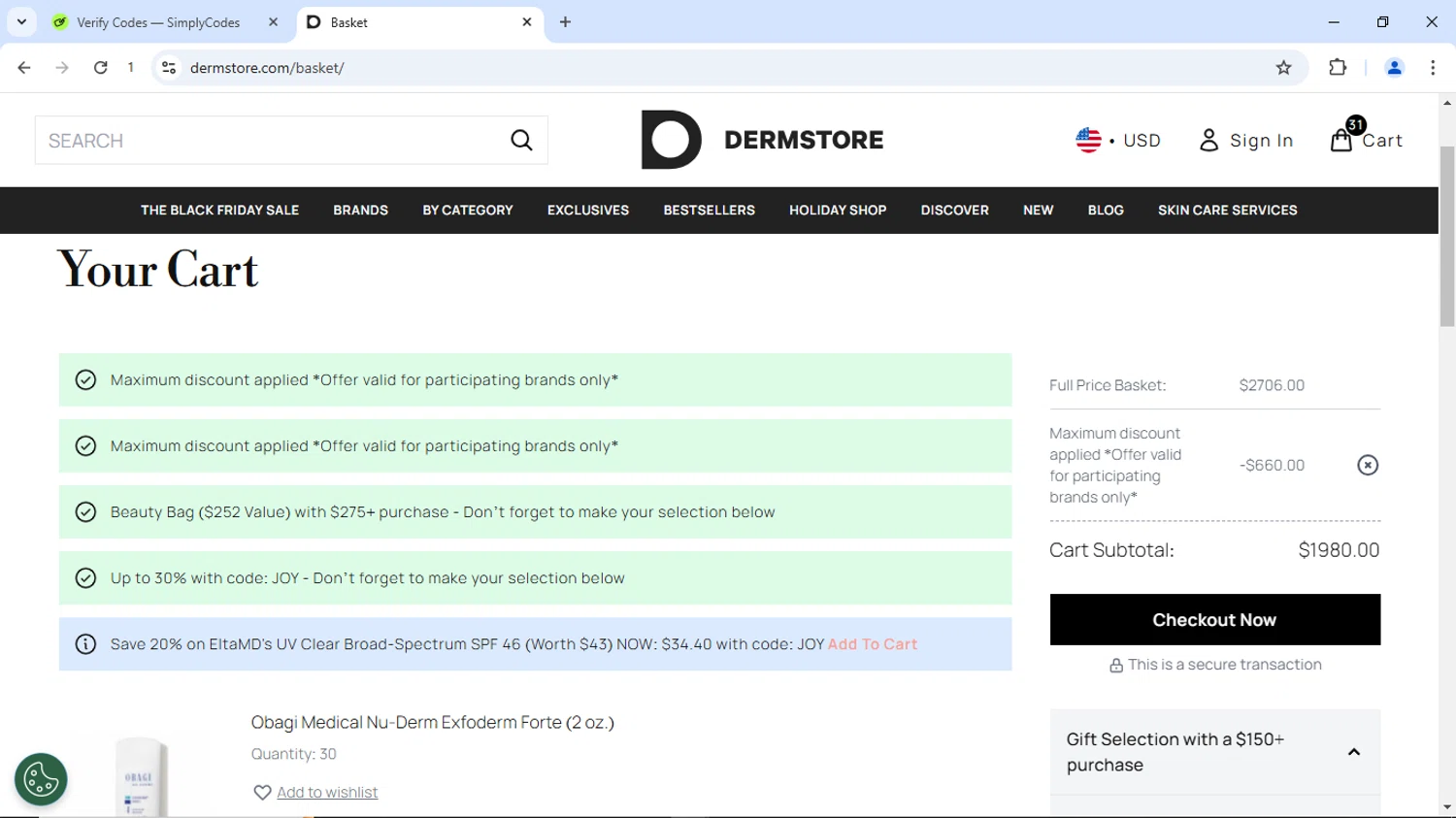Open the Holiday Shop menu
1456x818 pixels.
pos(838,211)
